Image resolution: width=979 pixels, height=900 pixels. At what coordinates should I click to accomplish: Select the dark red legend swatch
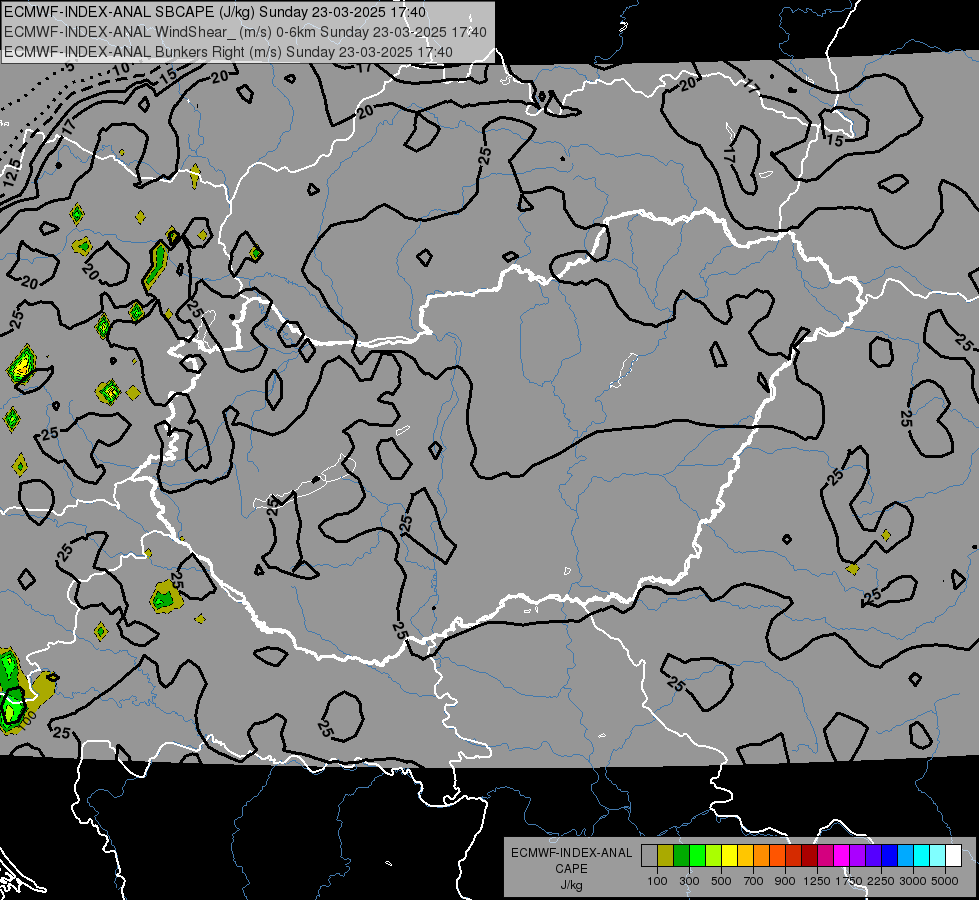(810, 855)
